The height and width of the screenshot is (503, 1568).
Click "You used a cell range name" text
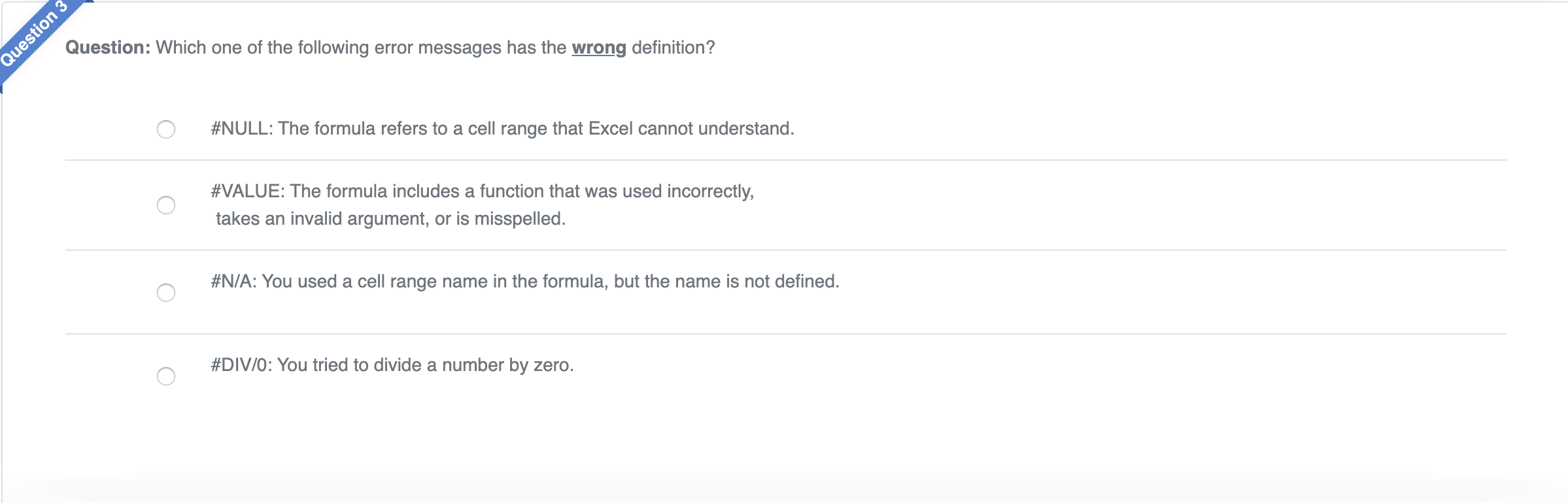click(375, 282)
